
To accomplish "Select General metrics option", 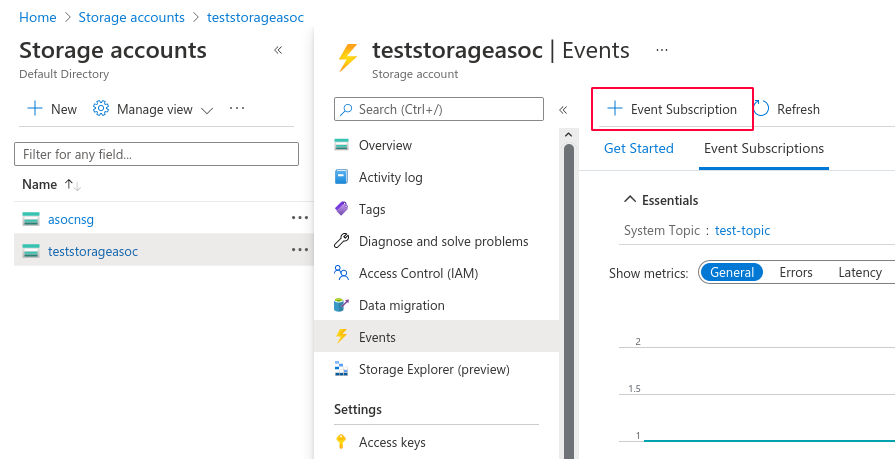I will [x=732, y=273].
